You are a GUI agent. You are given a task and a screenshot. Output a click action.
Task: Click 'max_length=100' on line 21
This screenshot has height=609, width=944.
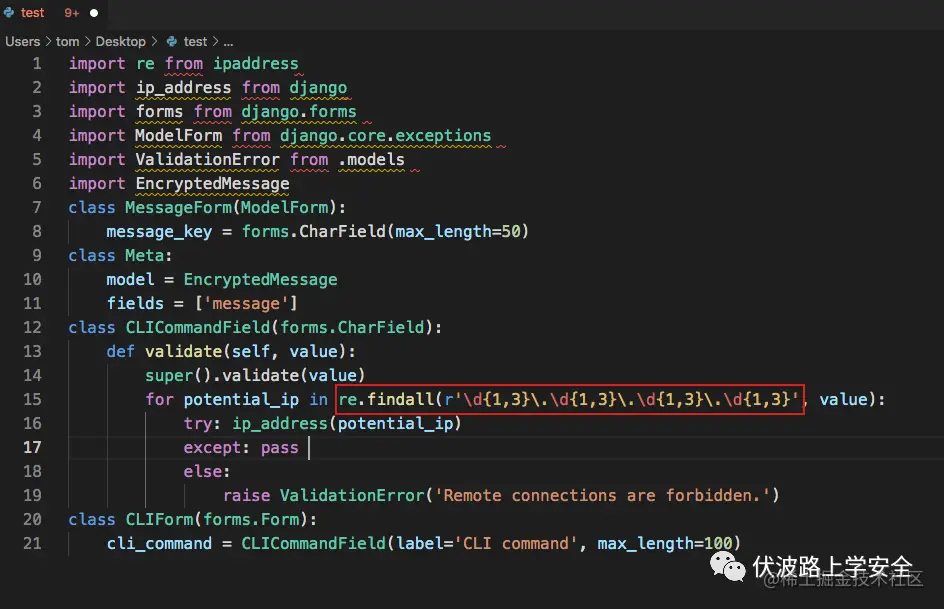pyautogui.click(x=665, y=544)
